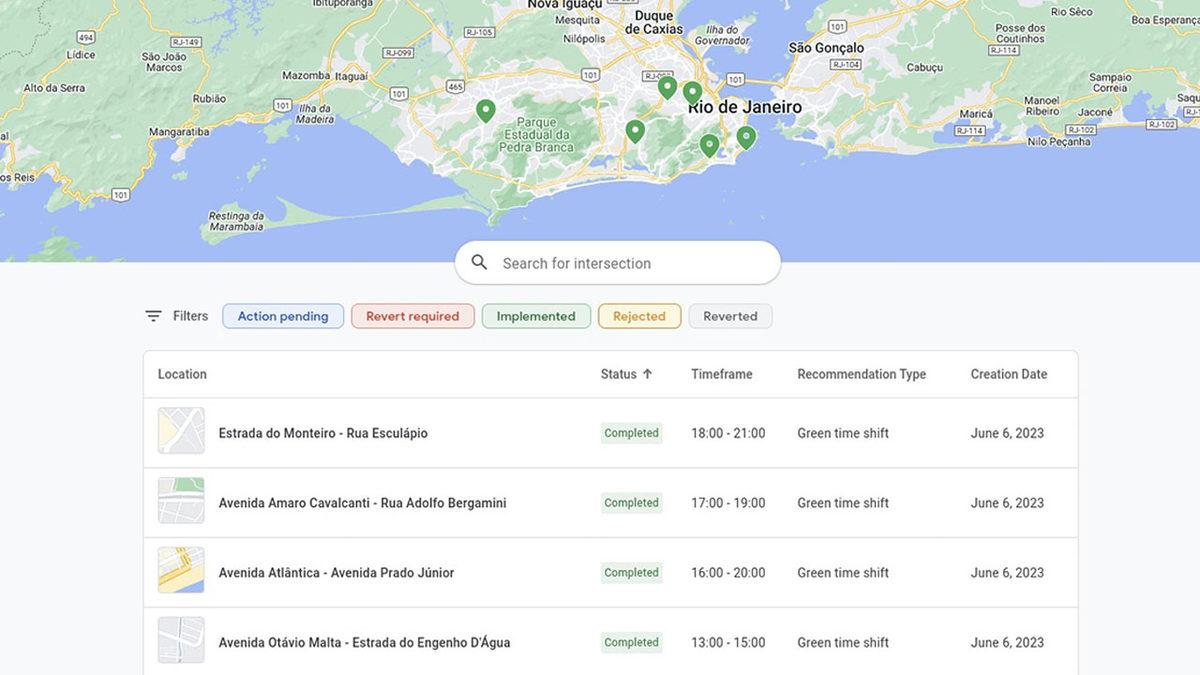
Task: Click the green marker above Parque Estadual da Pedra Branca
Action: point(485,108)
